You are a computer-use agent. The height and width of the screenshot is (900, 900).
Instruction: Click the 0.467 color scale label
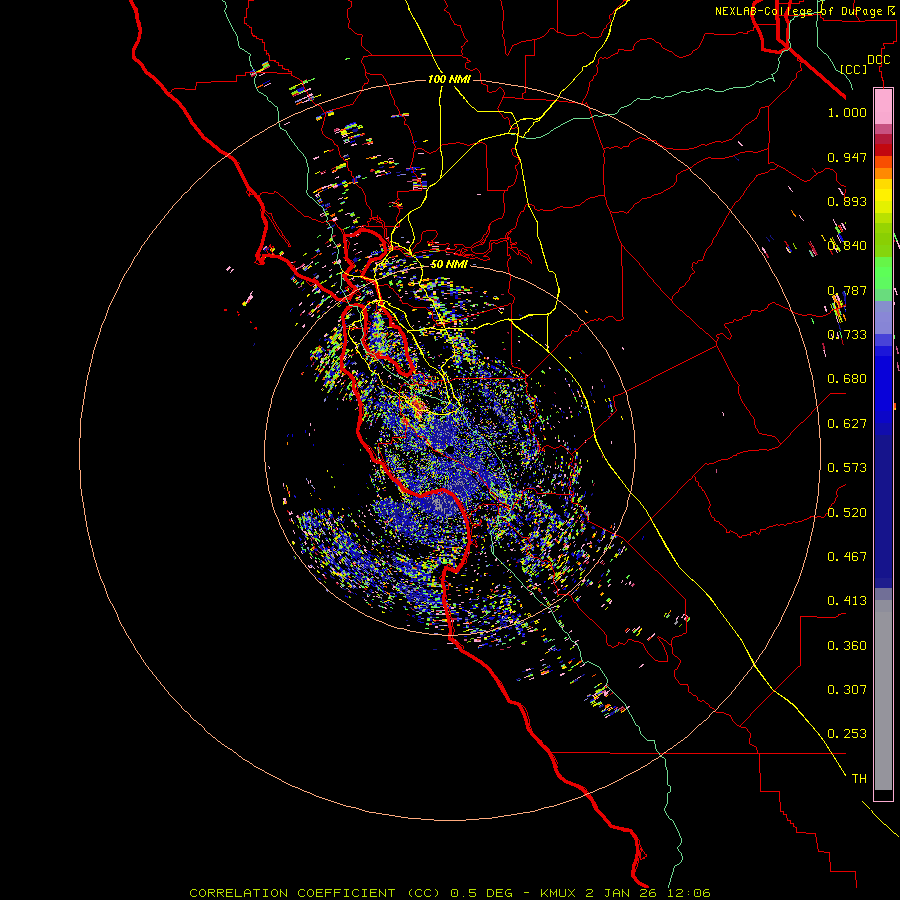(x=847, y=557)
